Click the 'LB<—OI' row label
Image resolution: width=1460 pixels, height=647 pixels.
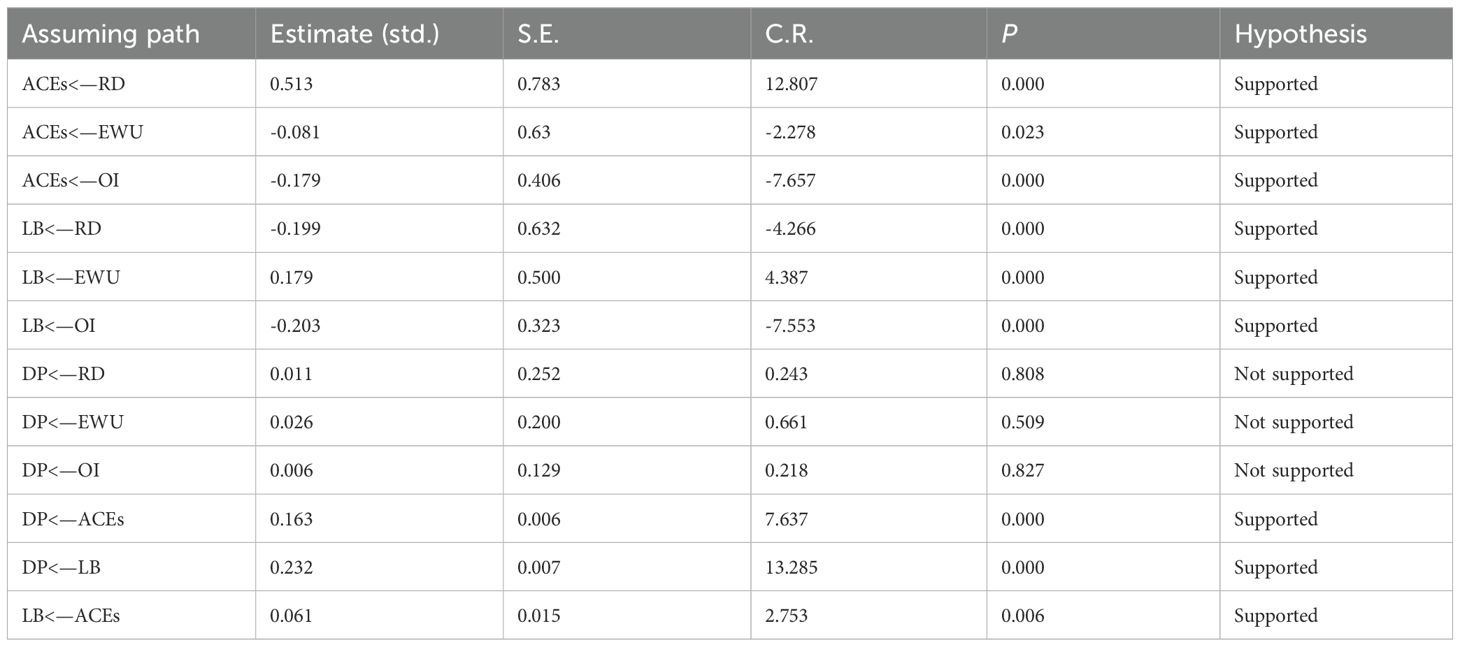(59, 326)
